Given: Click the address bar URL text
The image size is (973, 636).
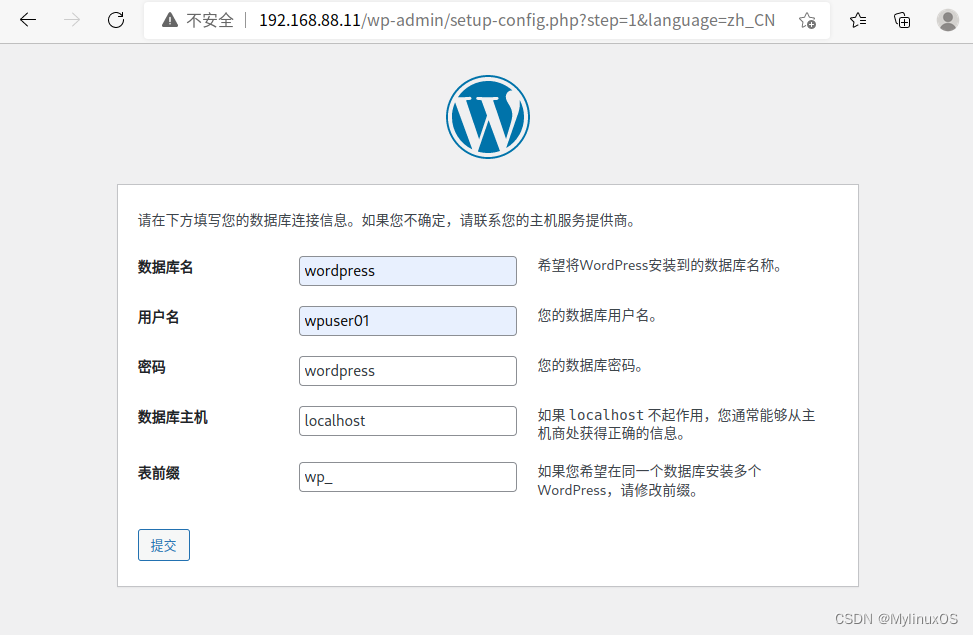Looking at the screenshot, I should pos(517,20).
